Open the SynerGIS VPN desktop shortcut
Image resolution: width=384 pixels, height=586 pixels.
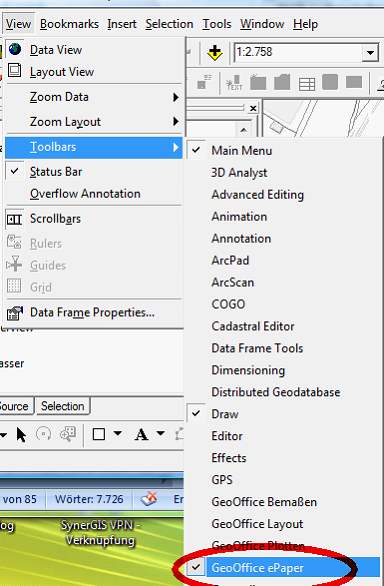click(100, 533)
